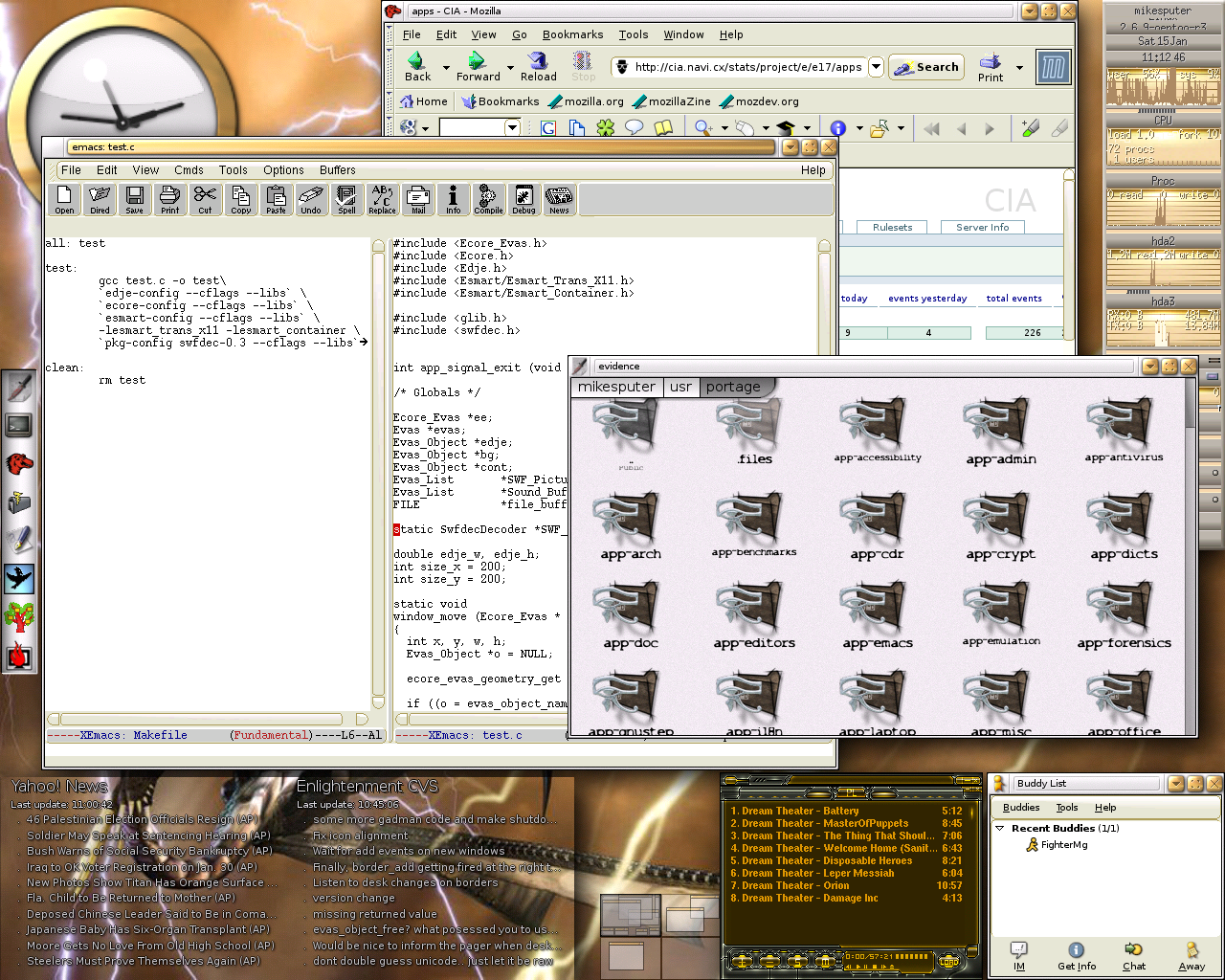The image size is (1225, 980).
Task: Click the Dired icon in XEmacs toolbar
Action: tap(100, 199)
